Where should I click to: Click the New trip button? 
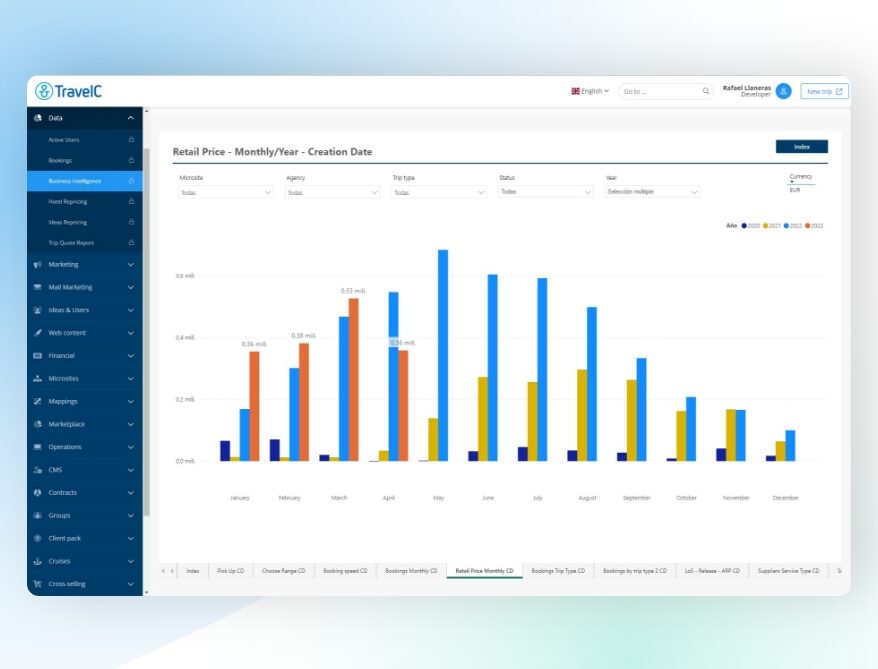point(824,91)
